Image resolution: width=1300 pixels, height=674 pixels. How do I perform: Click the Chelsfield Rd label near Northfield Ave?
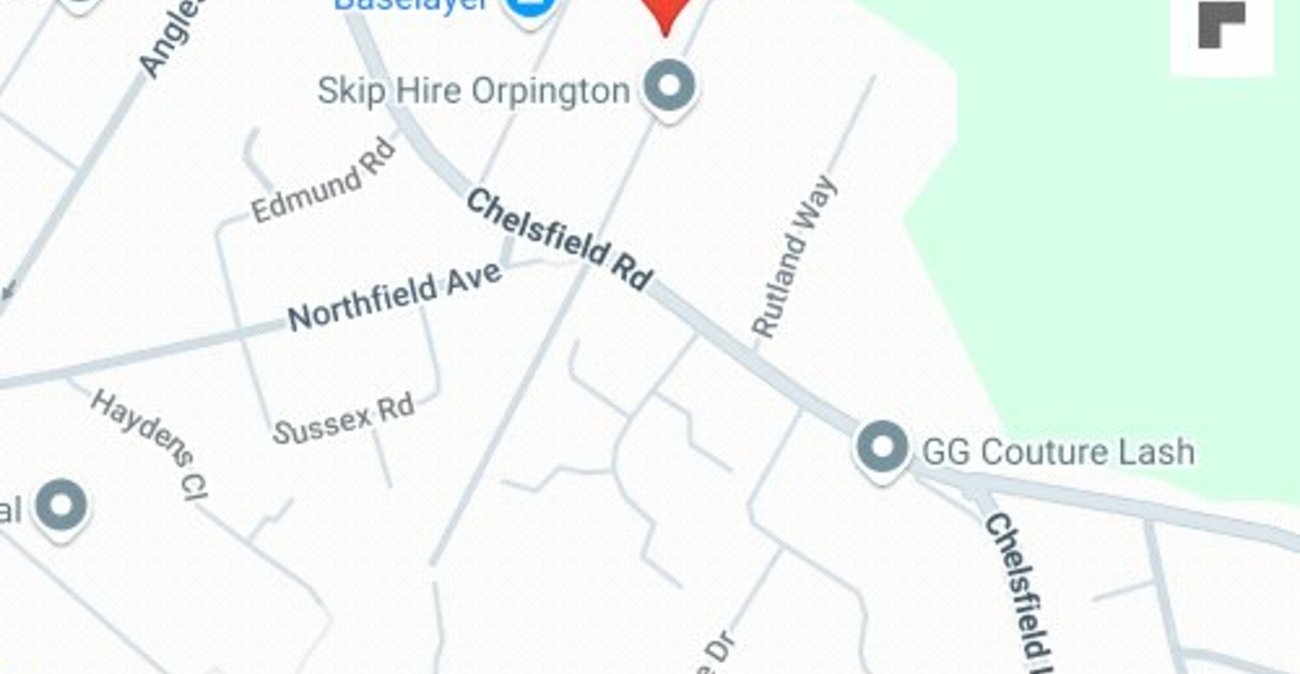(560, 240)
